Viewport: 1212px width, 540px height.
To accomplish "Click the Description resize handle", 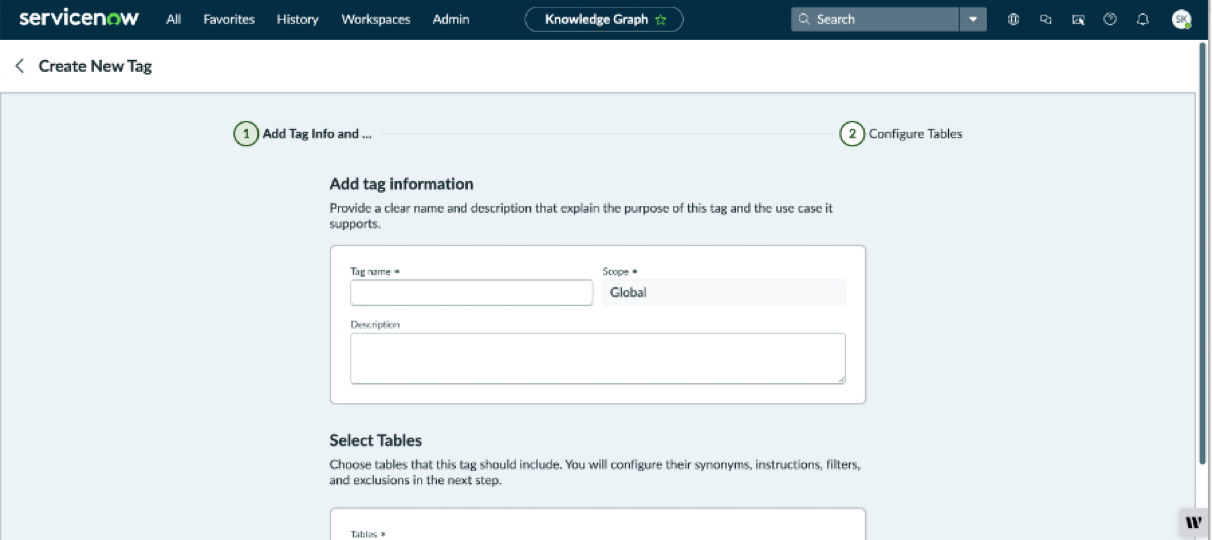I will (x=841, y=379).
